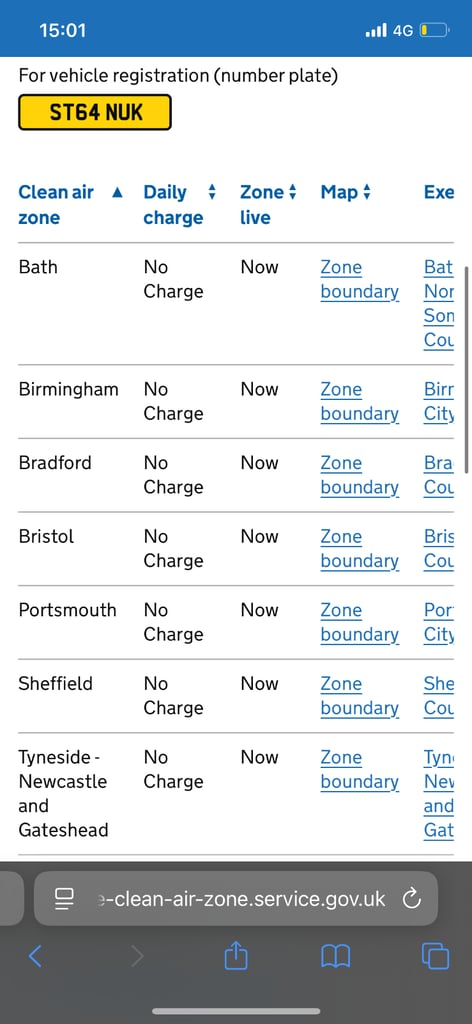Open the Bath Zone boundary link
Viewport: 472px width, 1024px height.
click(x=359, y=280)
